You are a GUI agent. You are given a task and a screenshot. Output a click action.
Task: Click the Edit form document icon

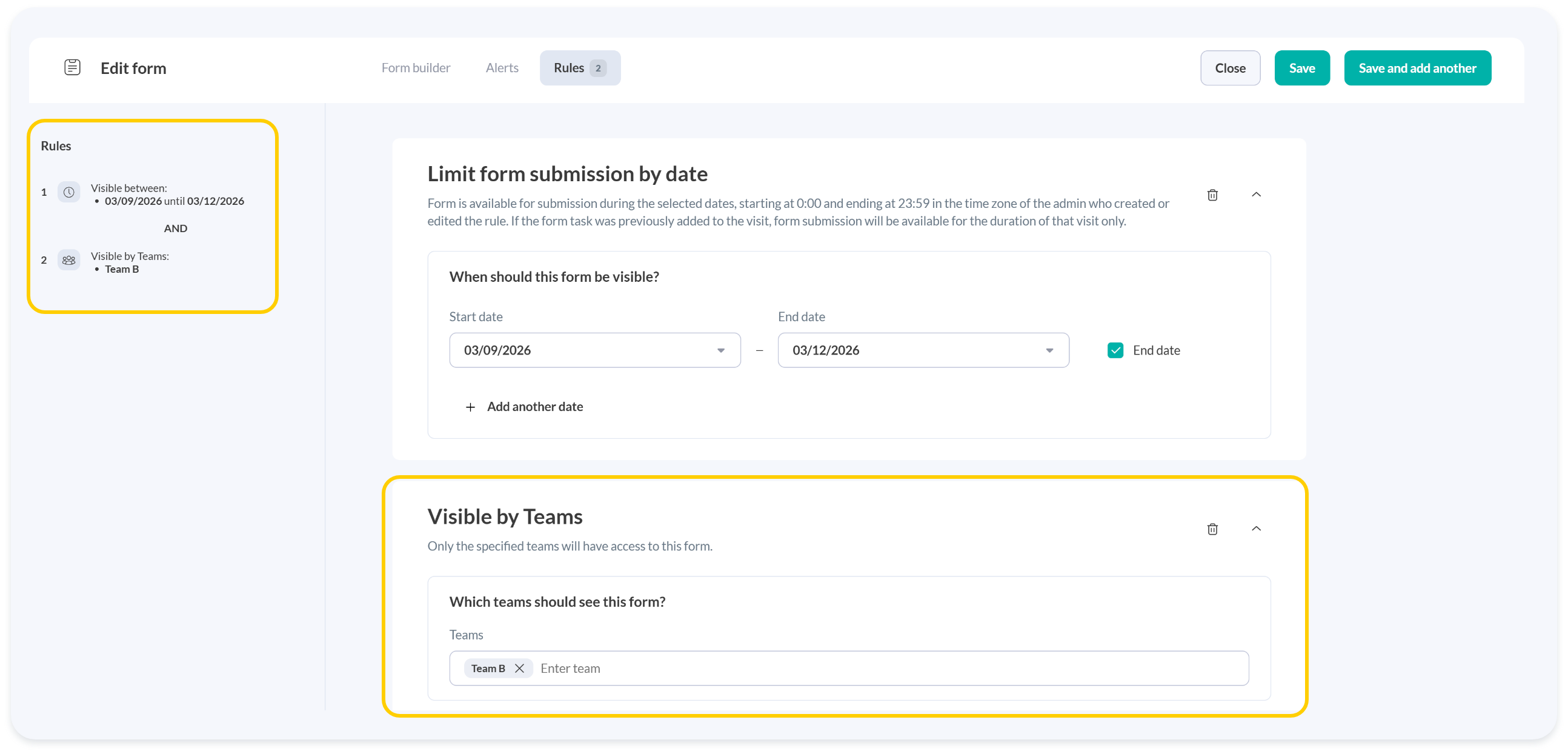click(73, 68)
